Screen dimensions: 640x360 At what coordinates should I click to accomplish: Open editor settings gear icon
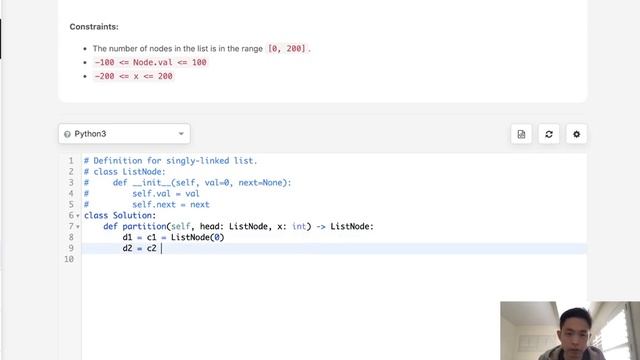(576, 134)
